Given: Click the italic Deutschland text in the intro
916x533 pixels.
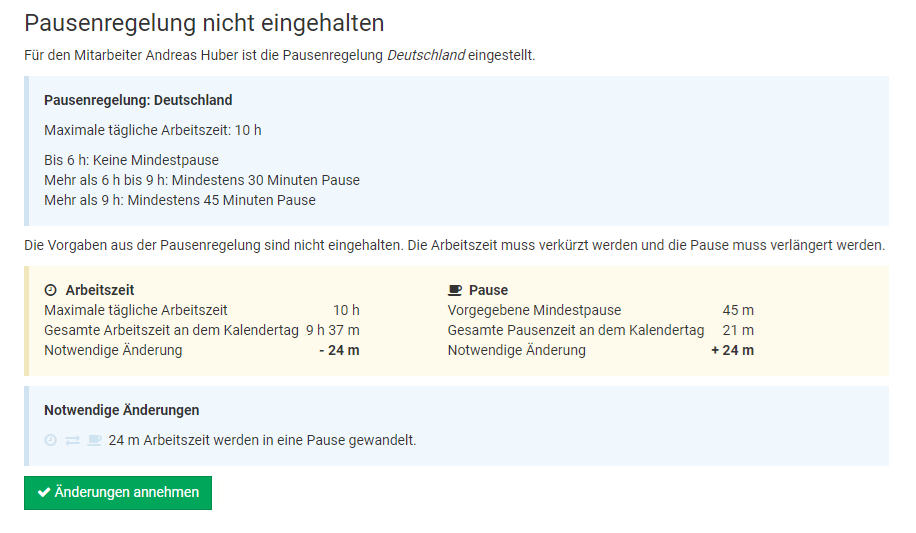Looking at the screenshot, I should tap(426, 55).
